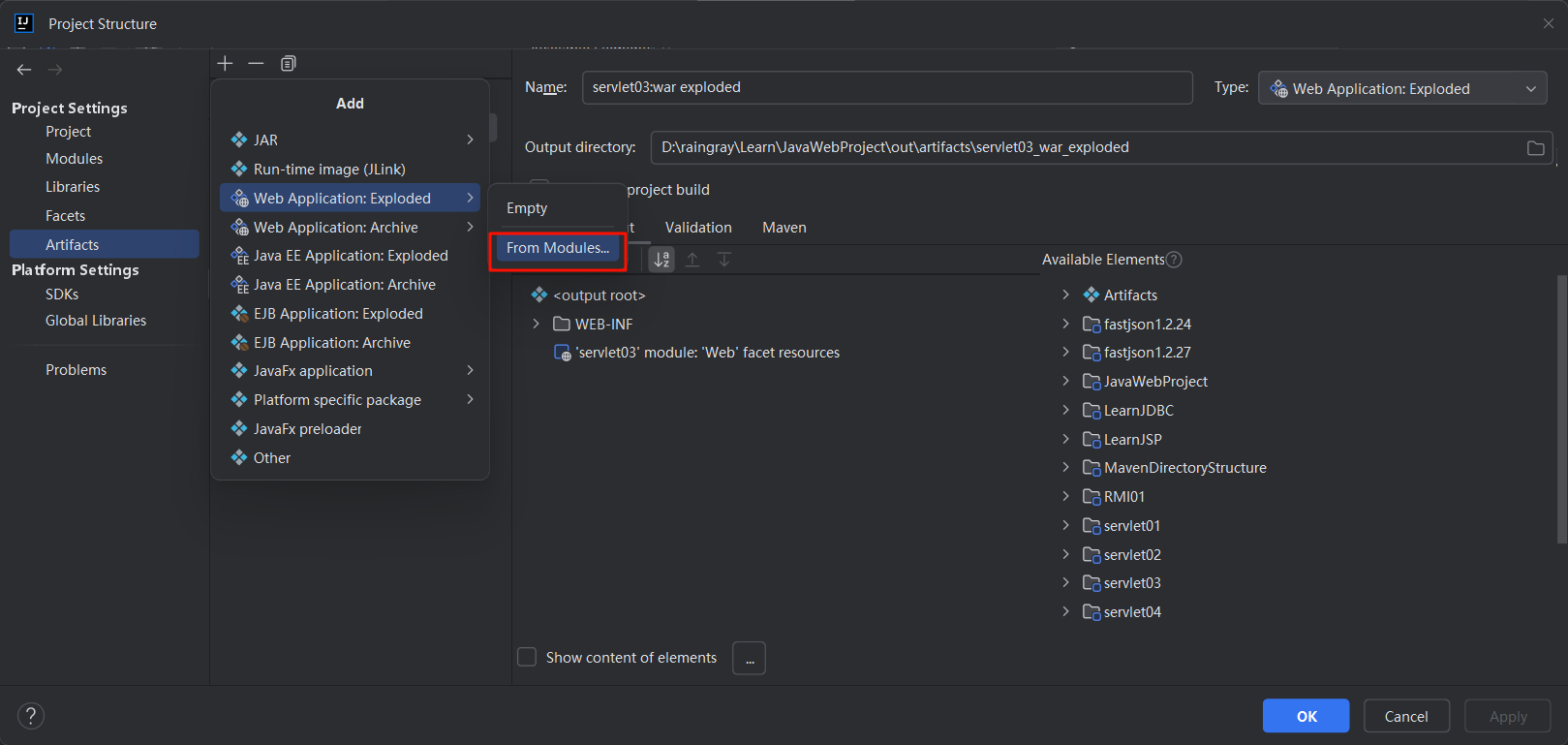This screenshot has height=745, width=1568.
Task: Click the move up arrow icon
Action: click(x=692, y=260)
